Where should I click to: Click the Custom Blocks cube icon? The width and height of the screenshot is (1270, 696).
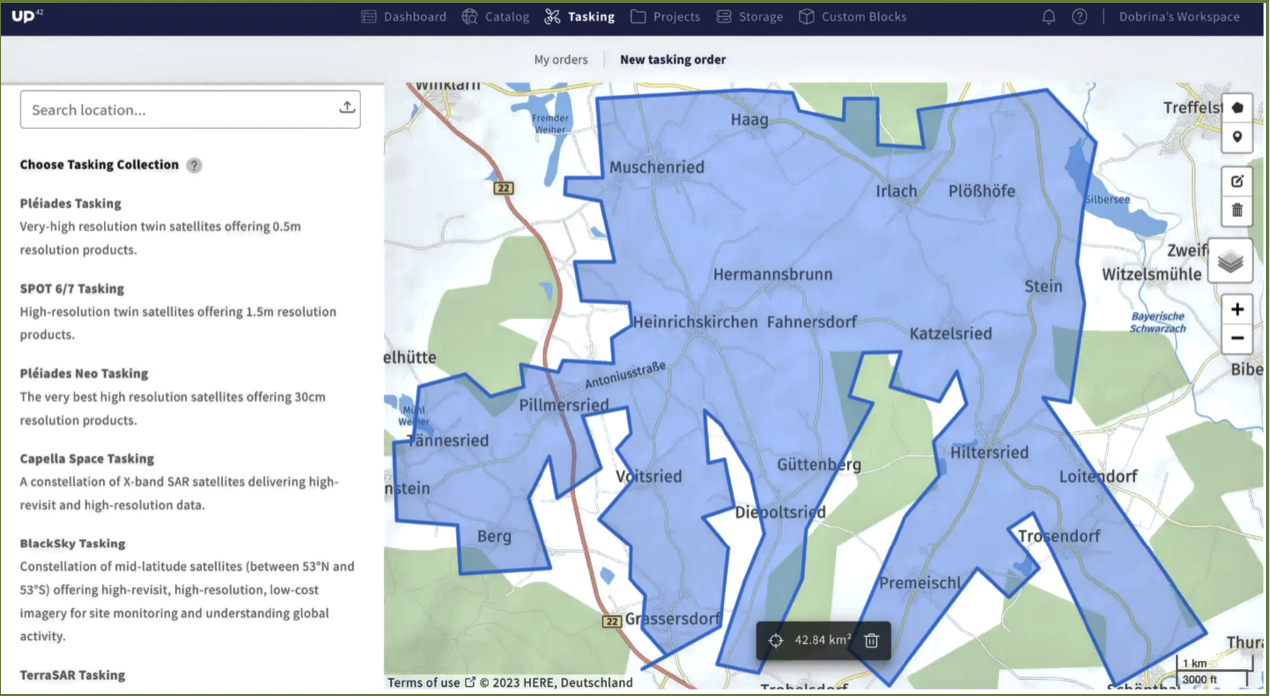(x=806, y=17)
